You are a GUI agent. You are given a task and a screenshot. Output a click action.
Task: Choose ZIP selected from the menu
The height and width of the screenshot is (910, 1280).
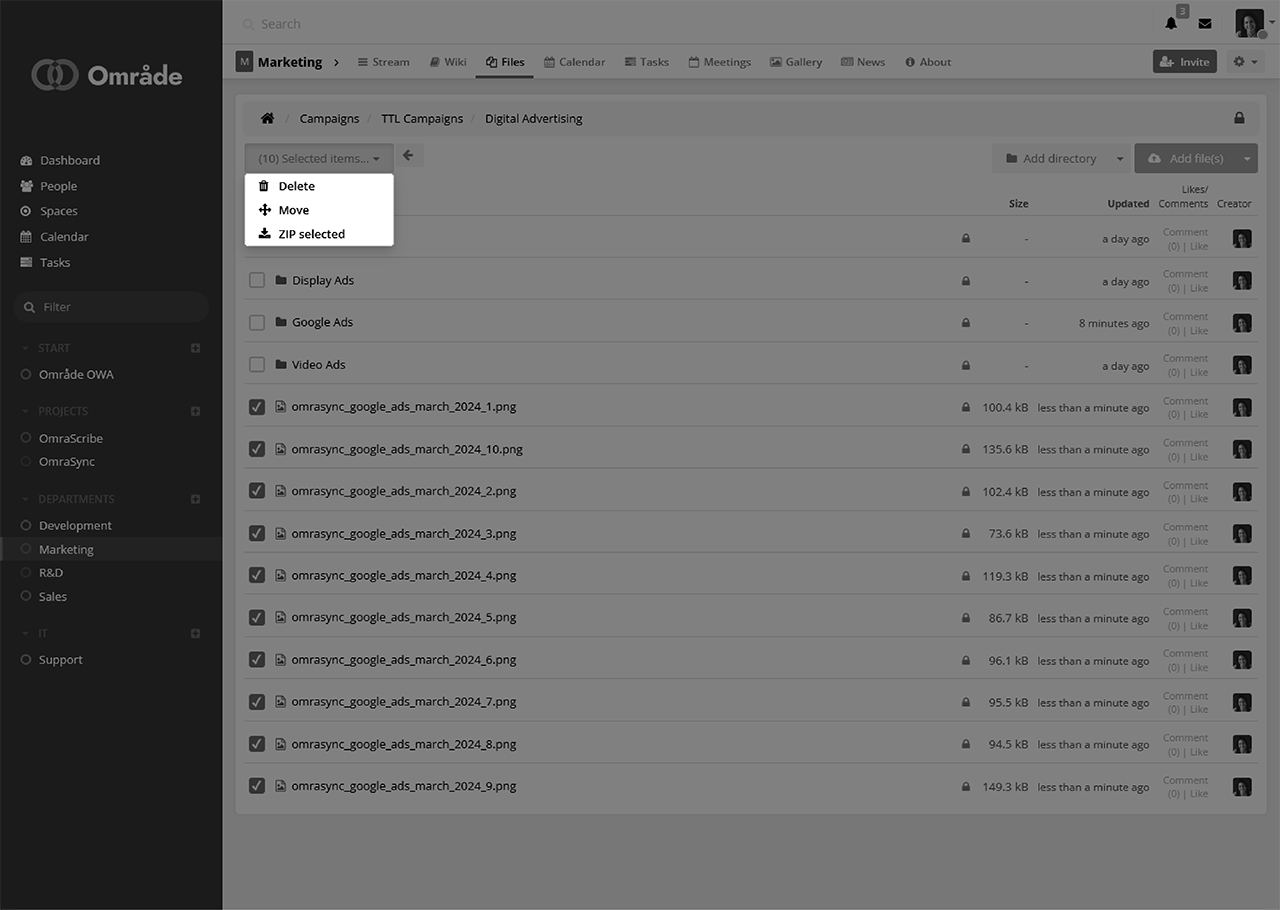[311, 234]
